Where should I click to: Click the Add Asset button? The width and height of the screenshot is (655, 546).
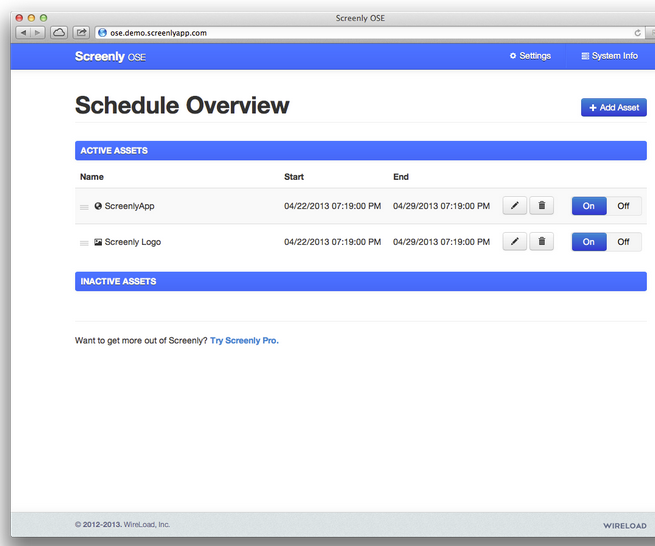tap(614, 107)
